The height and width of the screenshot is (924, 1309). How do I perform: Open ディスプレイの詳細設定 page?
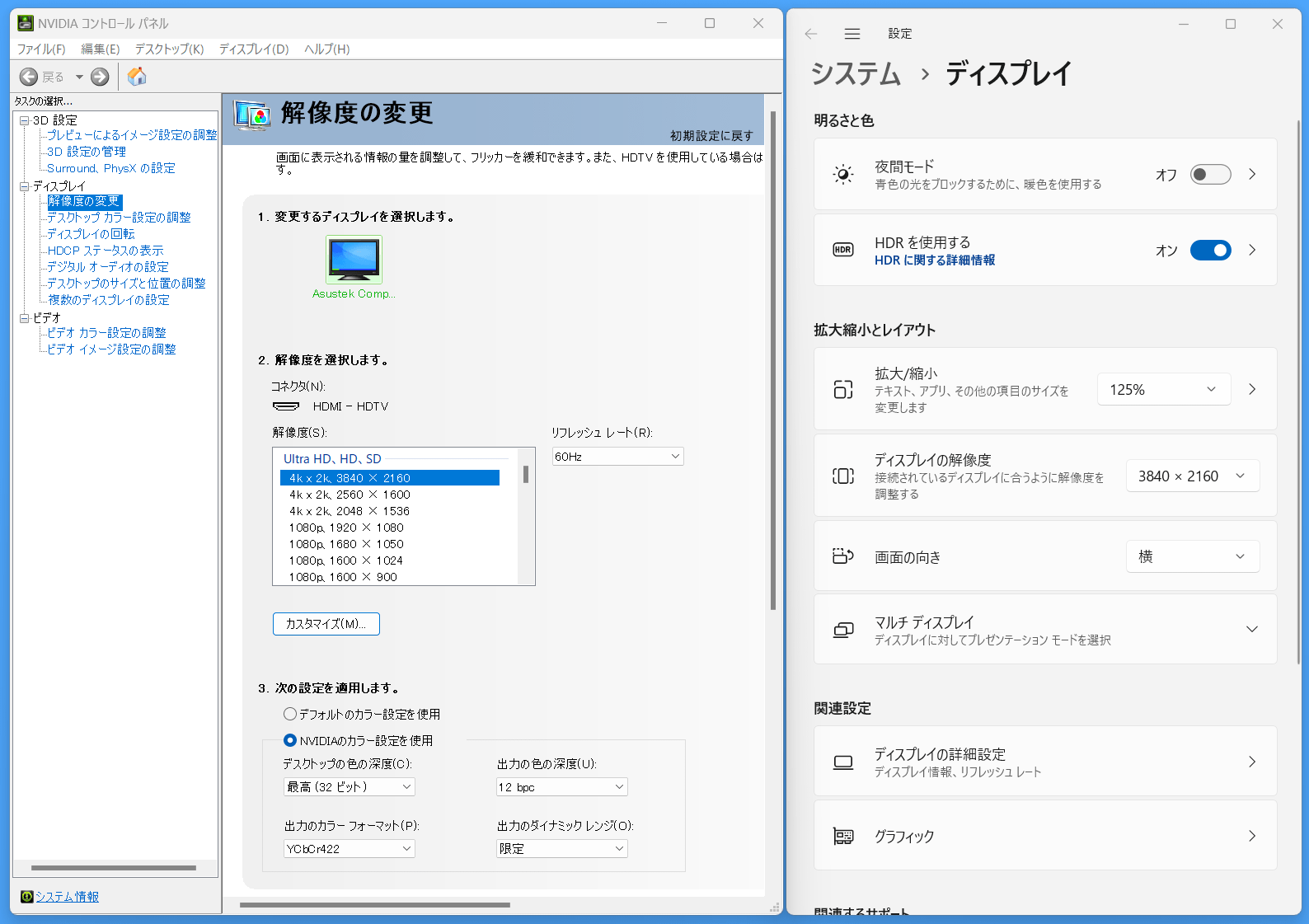coord(1045,762)
